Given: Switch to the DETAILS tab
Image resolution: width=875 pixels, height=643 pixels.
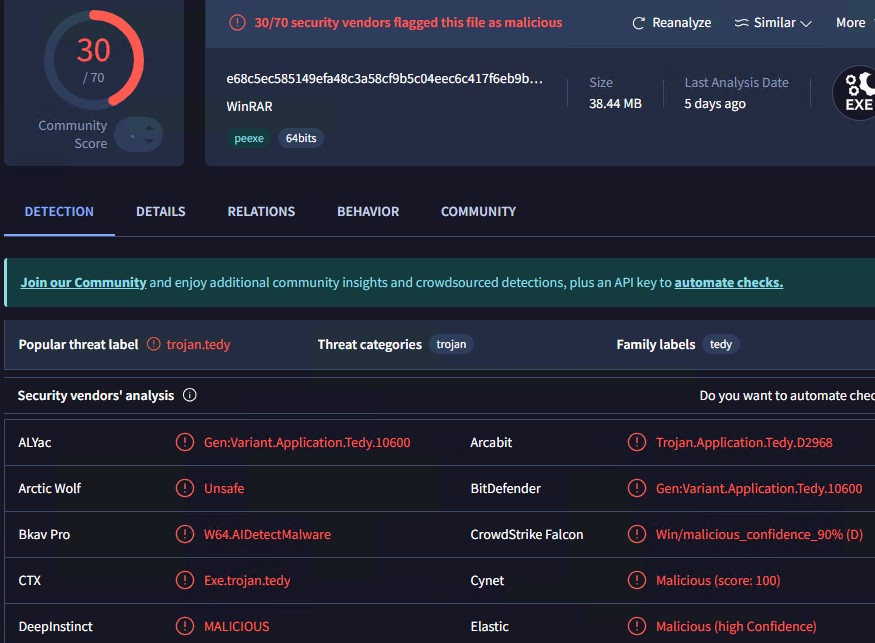Looking at the screenshot, I should pyautogui.click(x=161, y=212).
